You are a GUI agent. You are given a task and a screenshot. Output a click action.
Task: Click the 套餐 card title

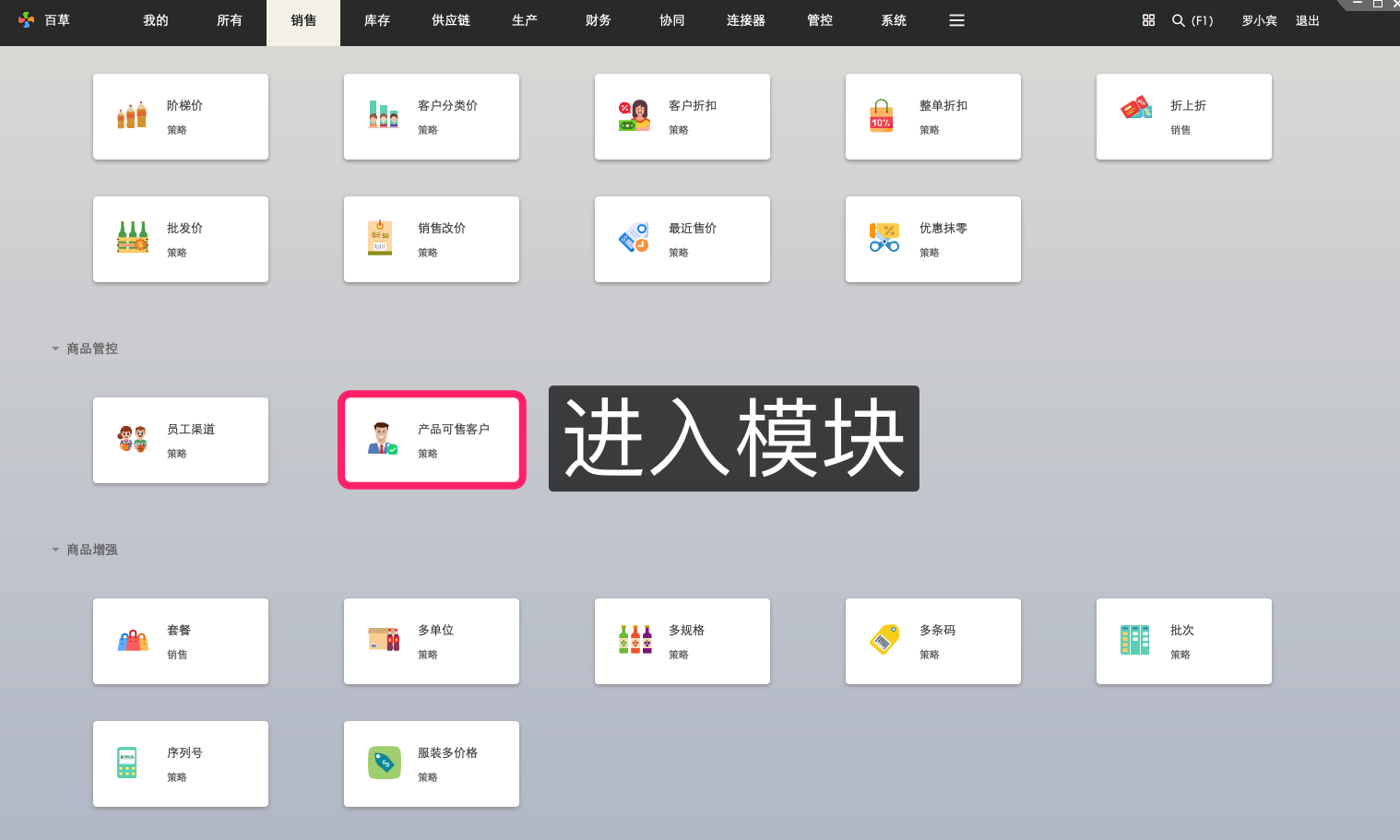coord(179,630)
